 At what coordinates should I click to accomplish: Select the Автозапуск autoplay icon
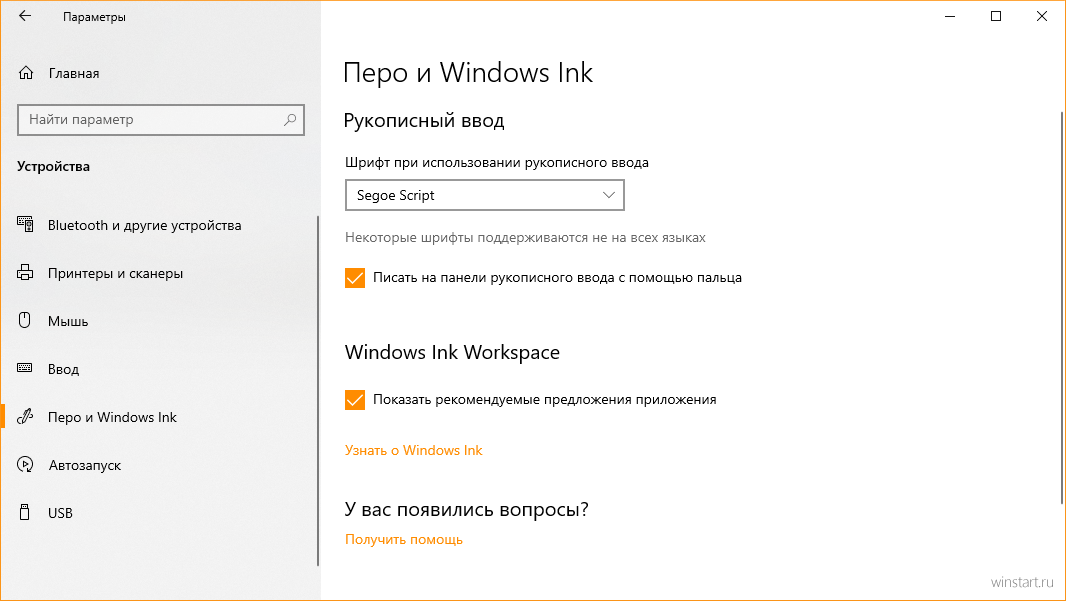(25, 464)
